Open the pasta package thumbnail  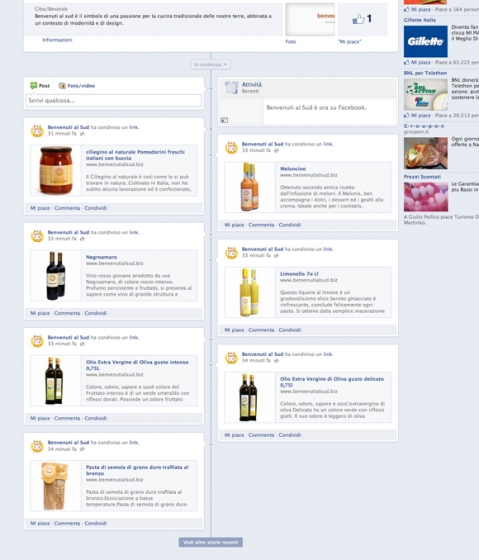click(x=55, y=486)
